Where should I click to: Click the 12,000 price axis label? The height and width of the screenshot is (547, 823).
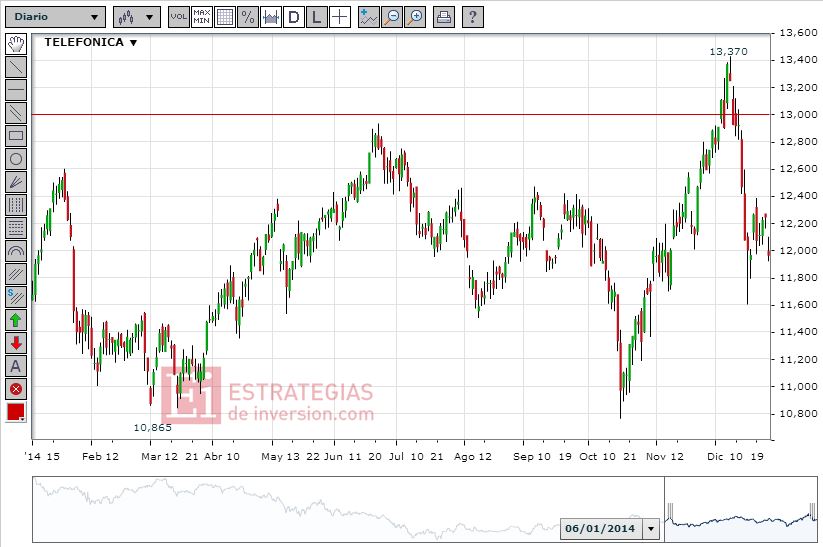(x=798, y=250)
